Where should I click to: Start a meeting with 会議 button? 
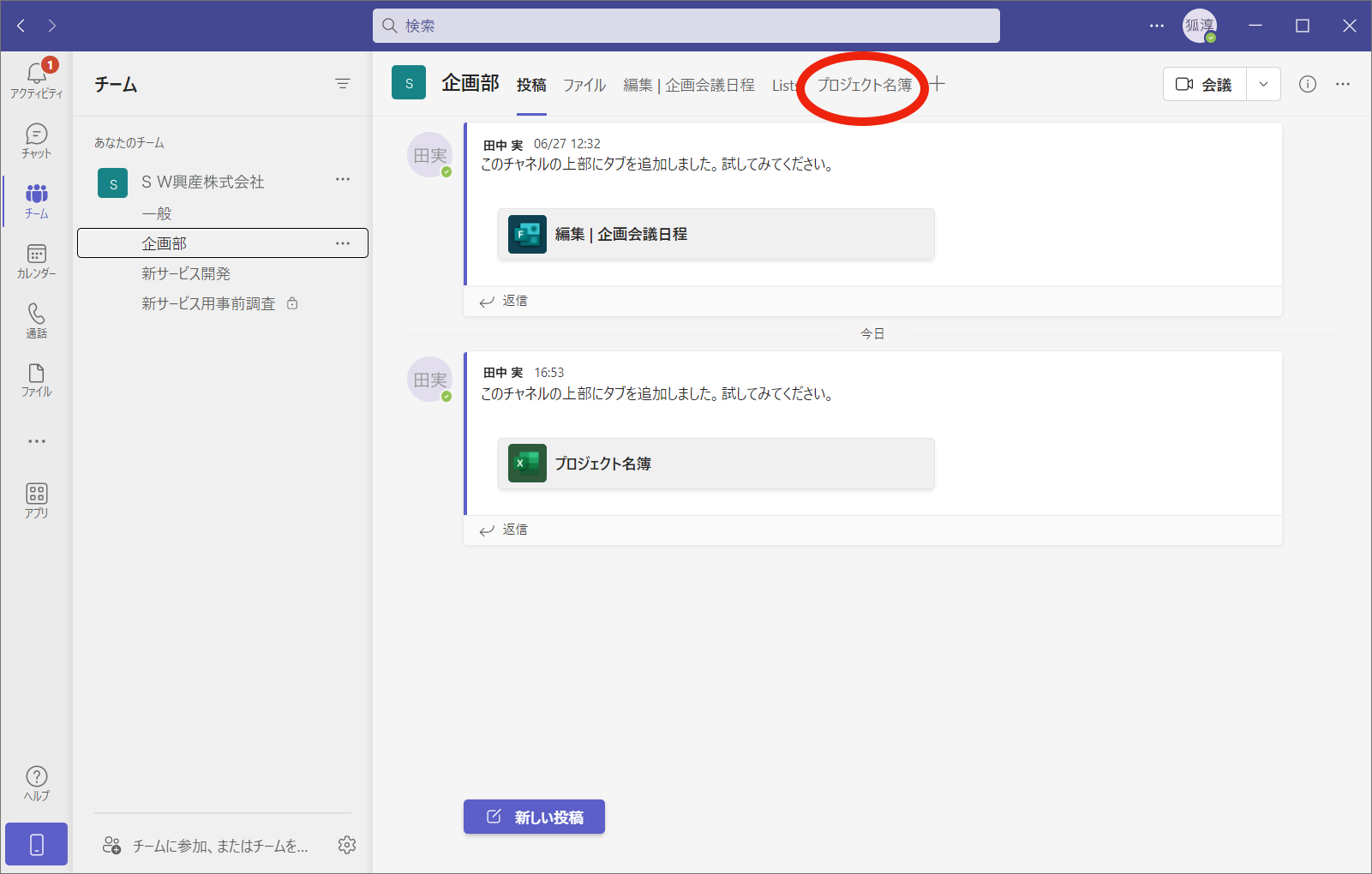coord(1204,84)
